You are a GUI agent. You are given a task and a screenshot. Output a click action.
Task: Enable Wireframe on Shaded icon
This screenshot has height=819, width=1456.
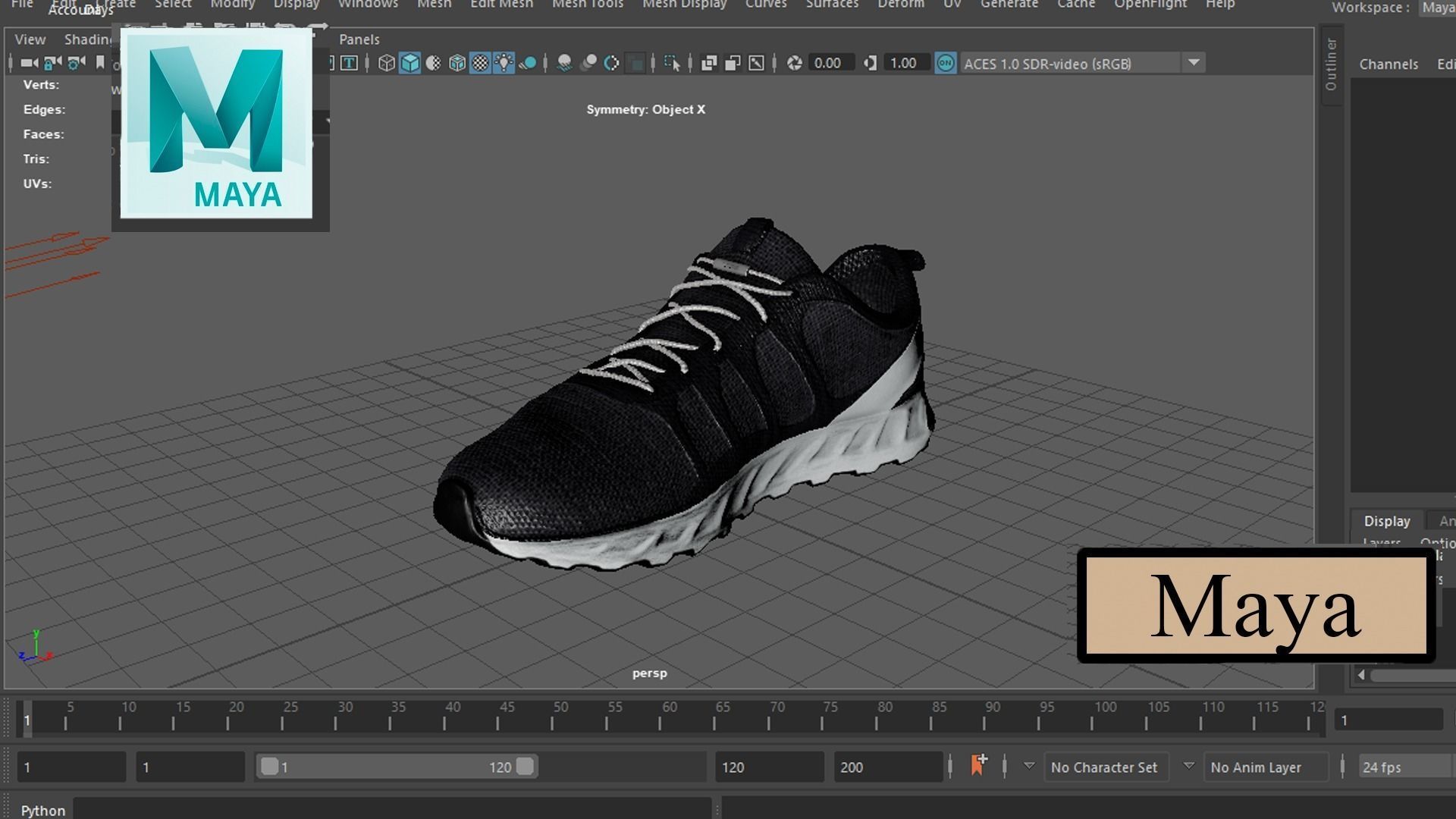[x=457, y=63]
